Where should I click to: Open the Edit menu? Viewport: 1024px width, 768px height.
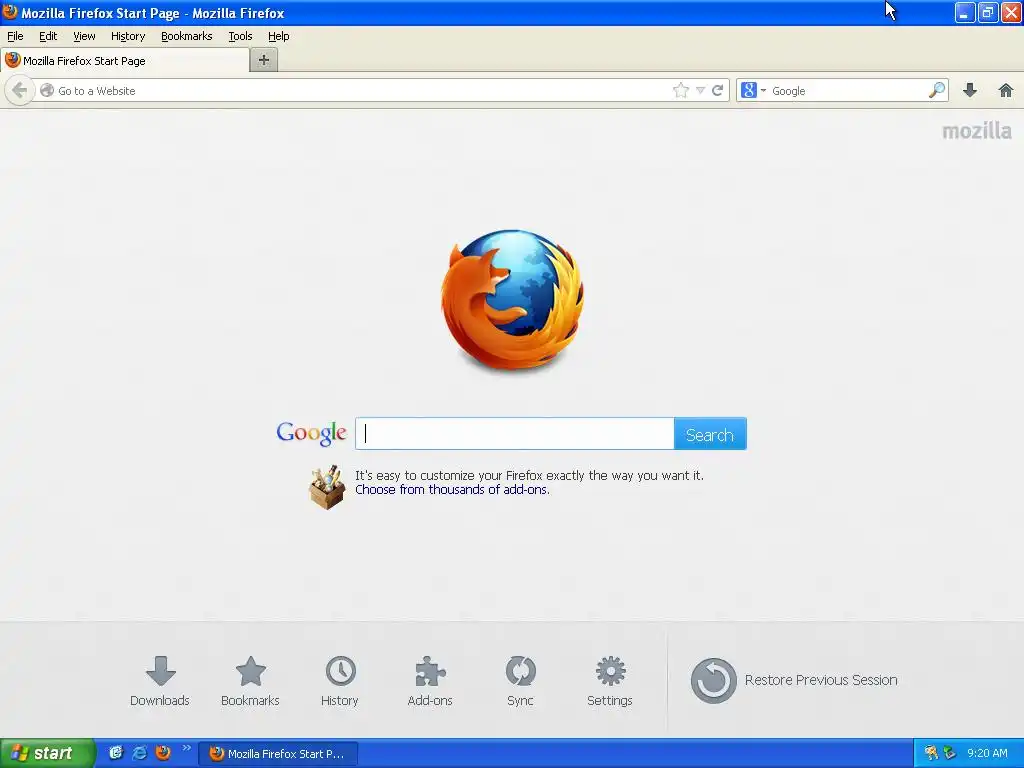coord(48,36)
